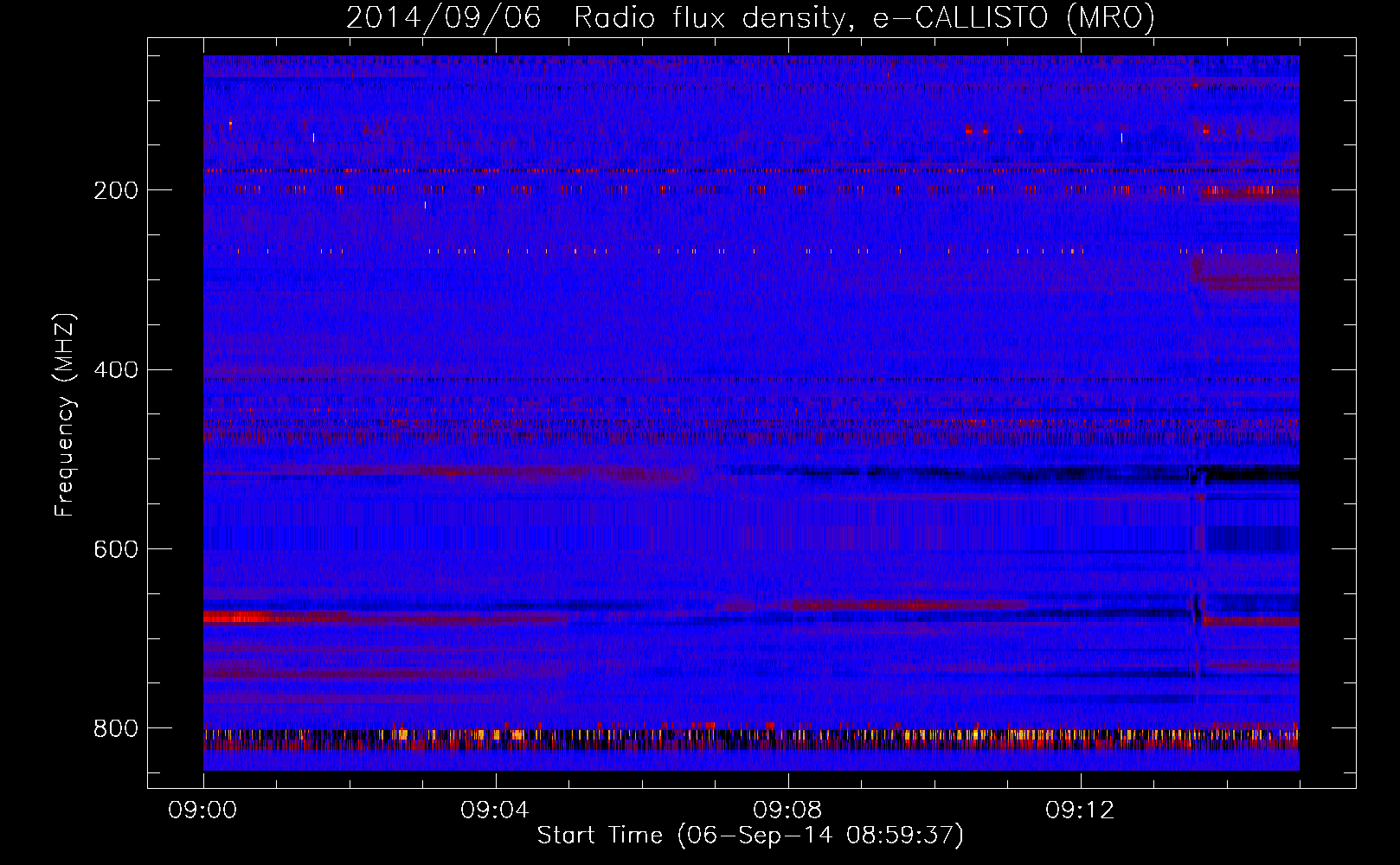Viewport: 1400px width, 865px height.
Task: Click the 200 frequency tick label
Action: point(115,190)
